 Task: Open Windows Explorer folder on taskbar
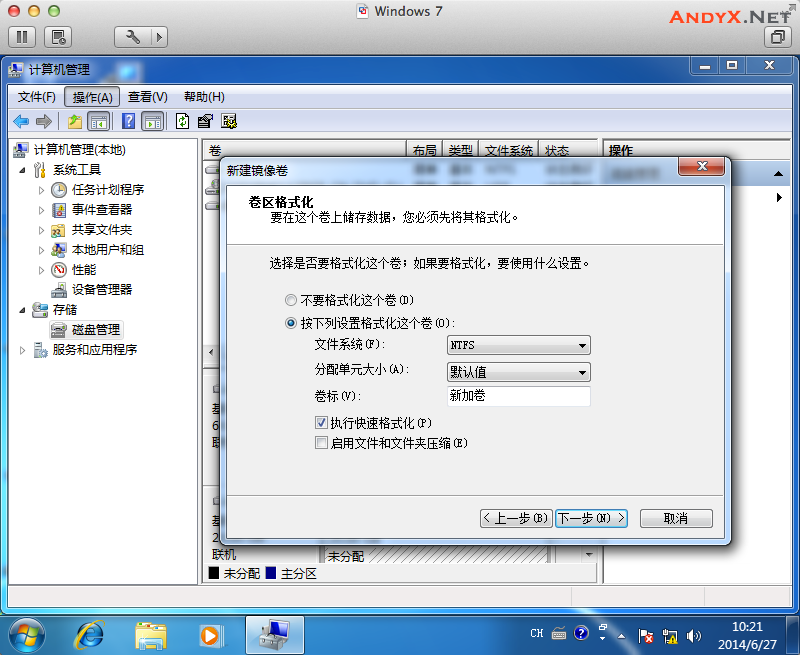[x=151, y=636]
